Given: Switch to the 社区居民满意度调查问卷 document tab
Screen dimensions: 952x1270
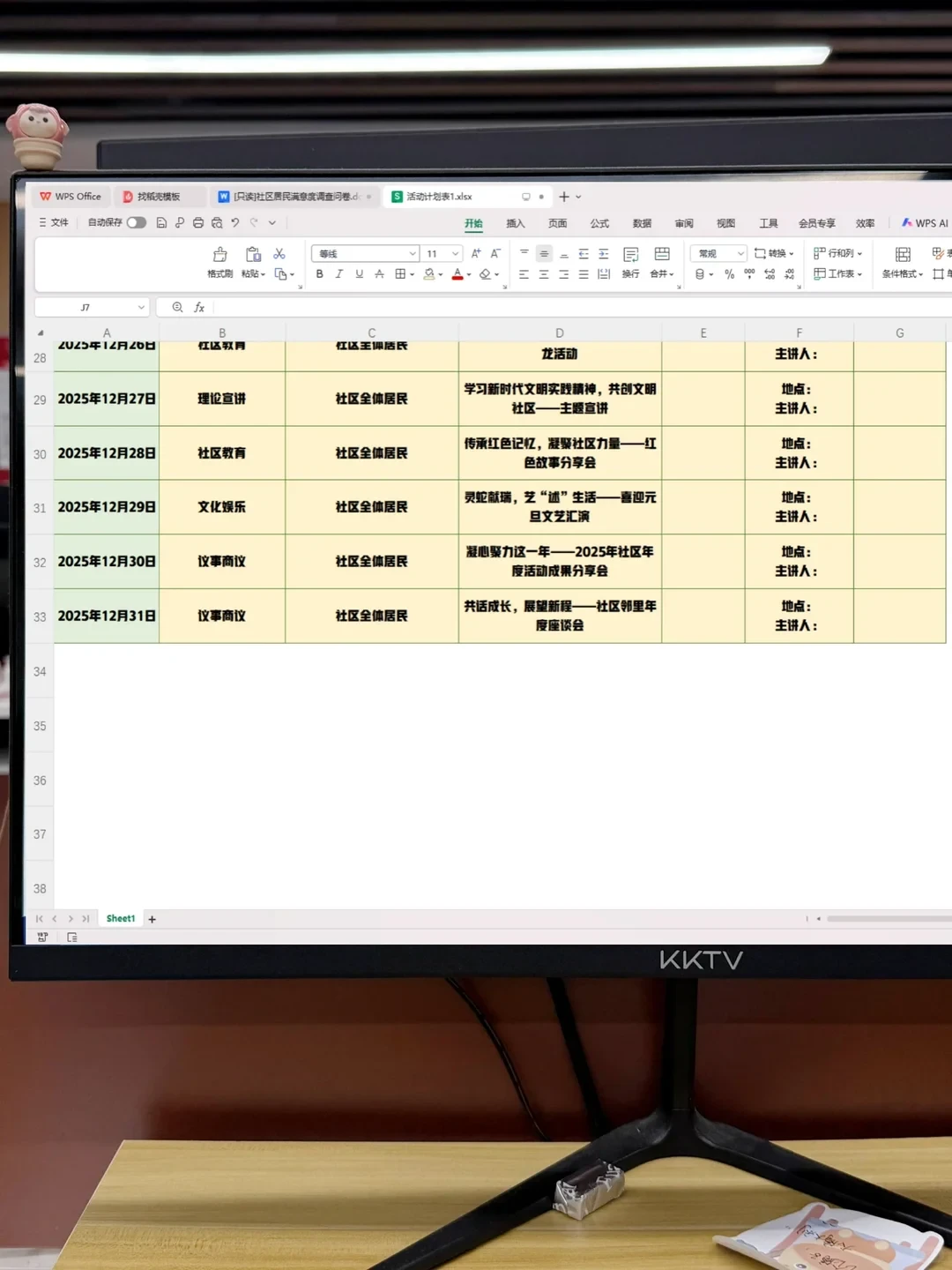Looking at the screenshot, I should [296, 197].
